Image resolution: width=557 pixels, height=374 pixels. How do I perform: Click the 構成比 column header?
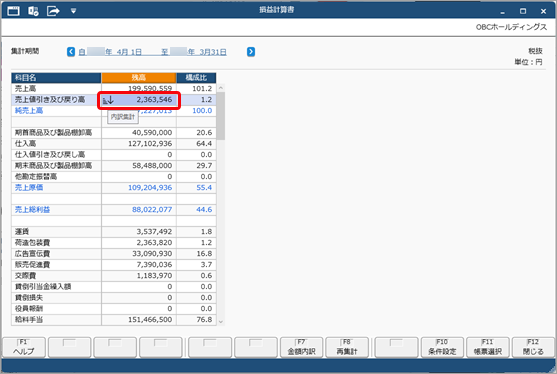(196, 77)
